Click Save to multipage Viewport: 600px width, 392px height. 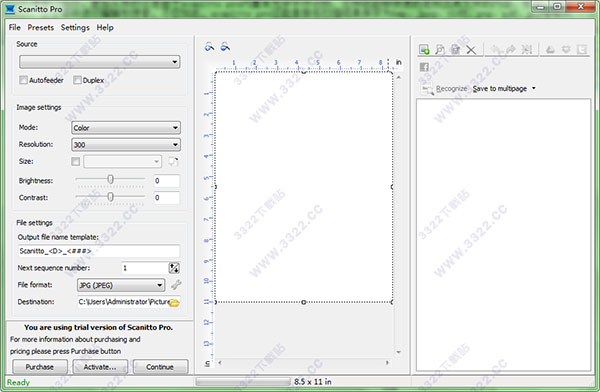[500, 88]
